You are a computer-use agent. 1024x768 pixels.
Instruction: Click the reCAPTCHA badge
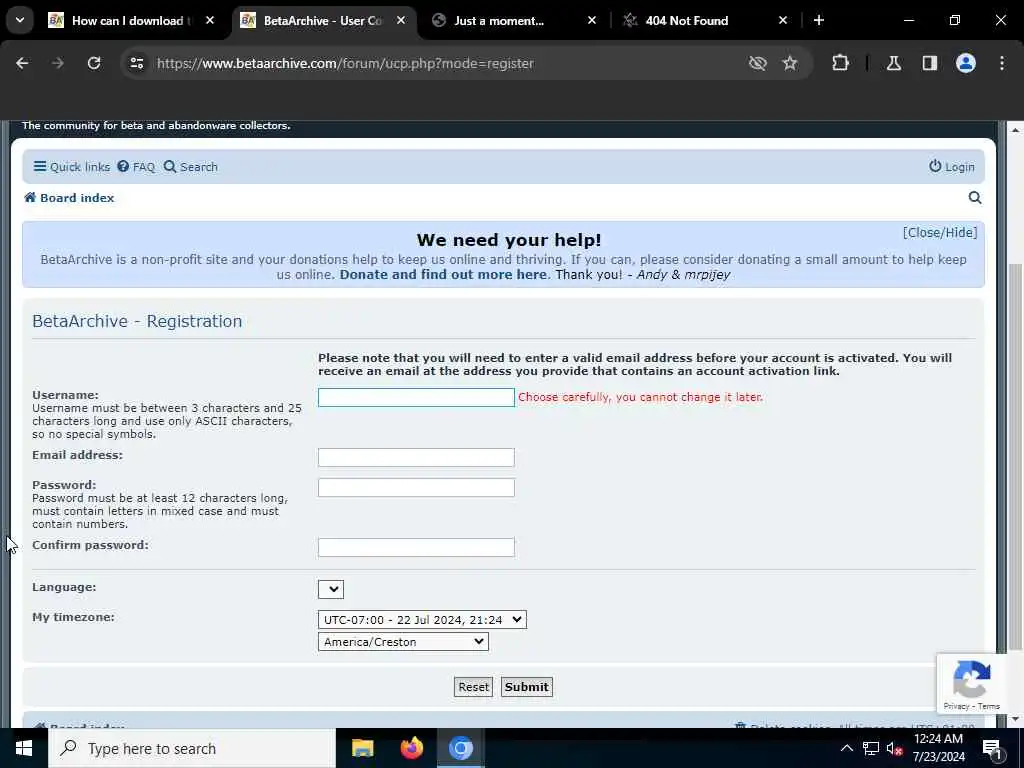971,684
